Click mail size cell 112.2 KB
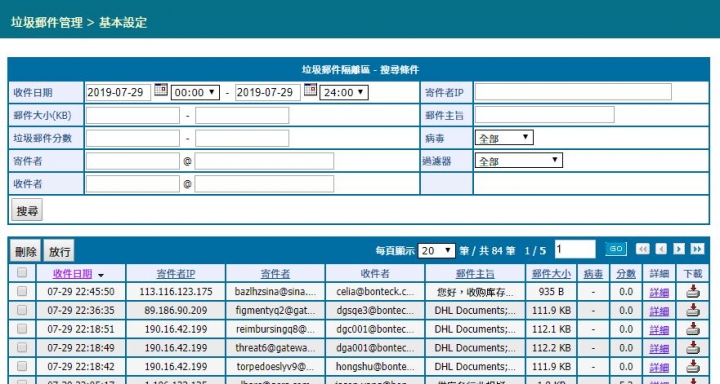 point(551,348)
